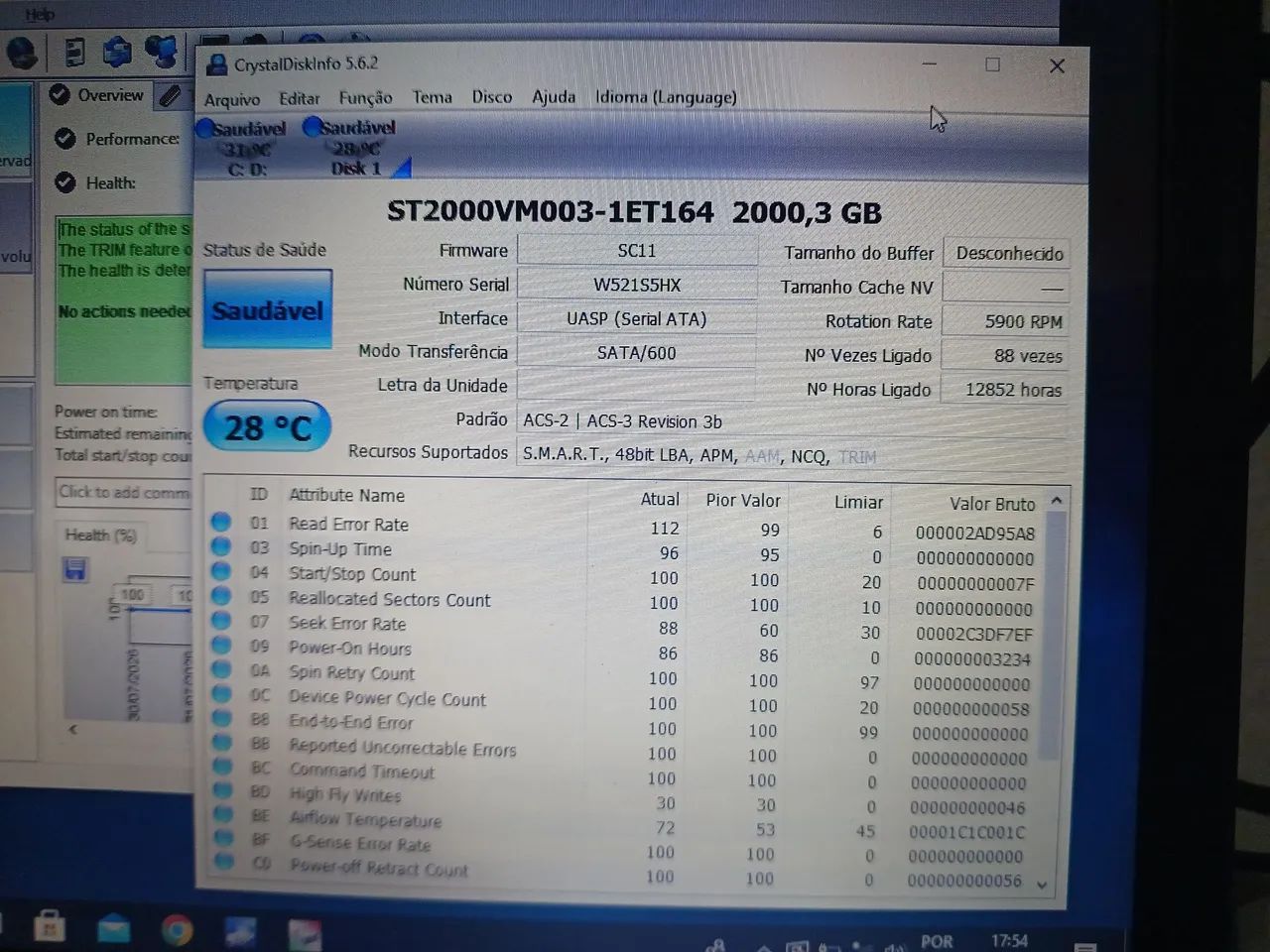This screenshot has height=952, width=1270.
Task: Select the Reallocated Sectors Count row
Action: 623,602
